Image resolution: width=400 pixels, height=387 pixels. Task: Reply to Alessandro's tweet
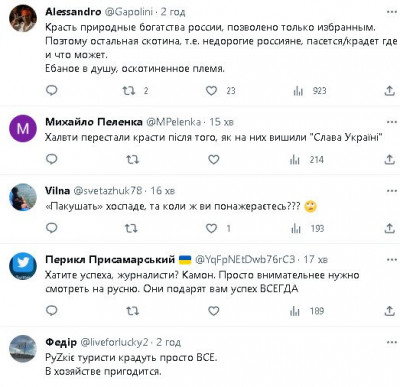(x=52, y=90)
